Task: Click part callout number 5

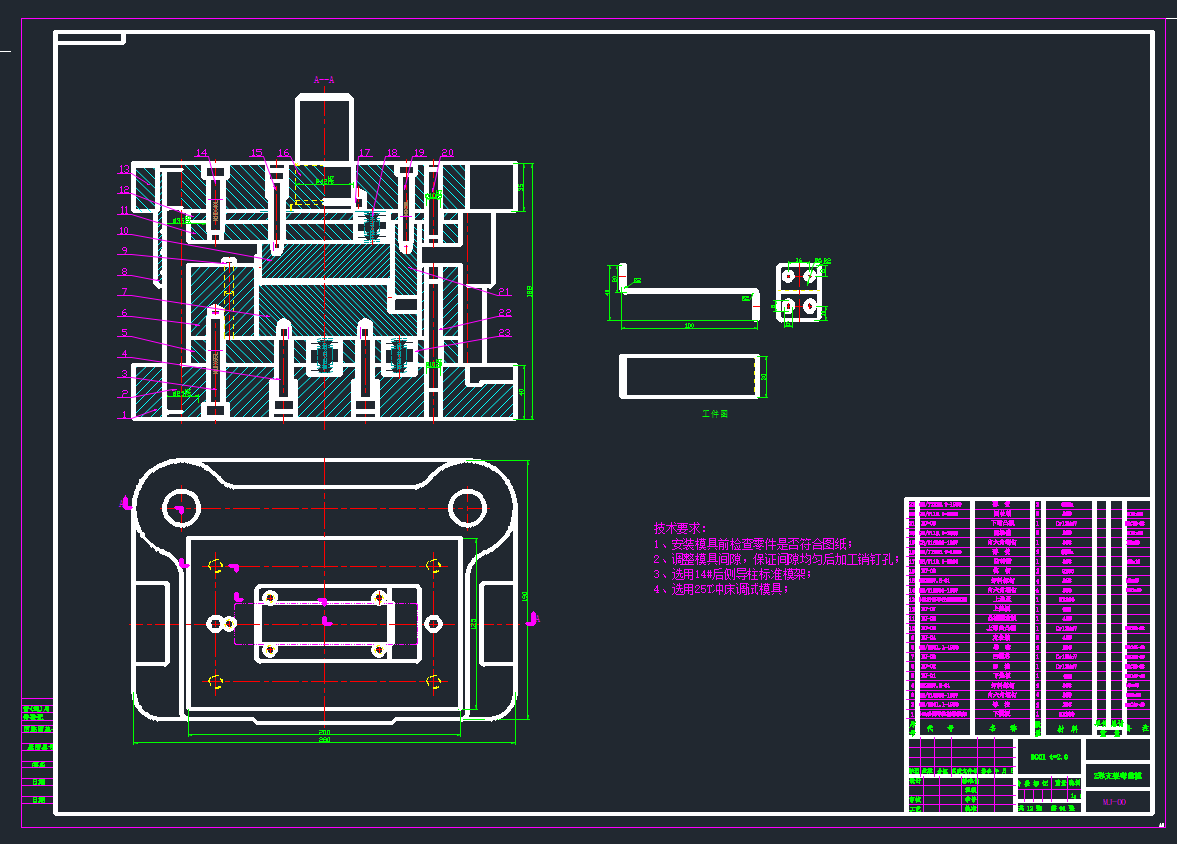Action: 125,333
